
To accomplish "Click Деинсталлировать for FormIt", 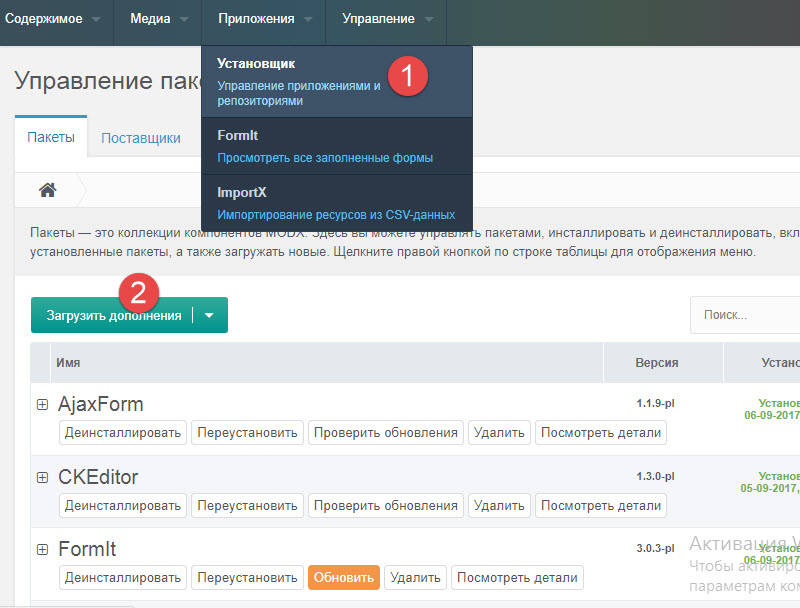I will coord(123,577).
